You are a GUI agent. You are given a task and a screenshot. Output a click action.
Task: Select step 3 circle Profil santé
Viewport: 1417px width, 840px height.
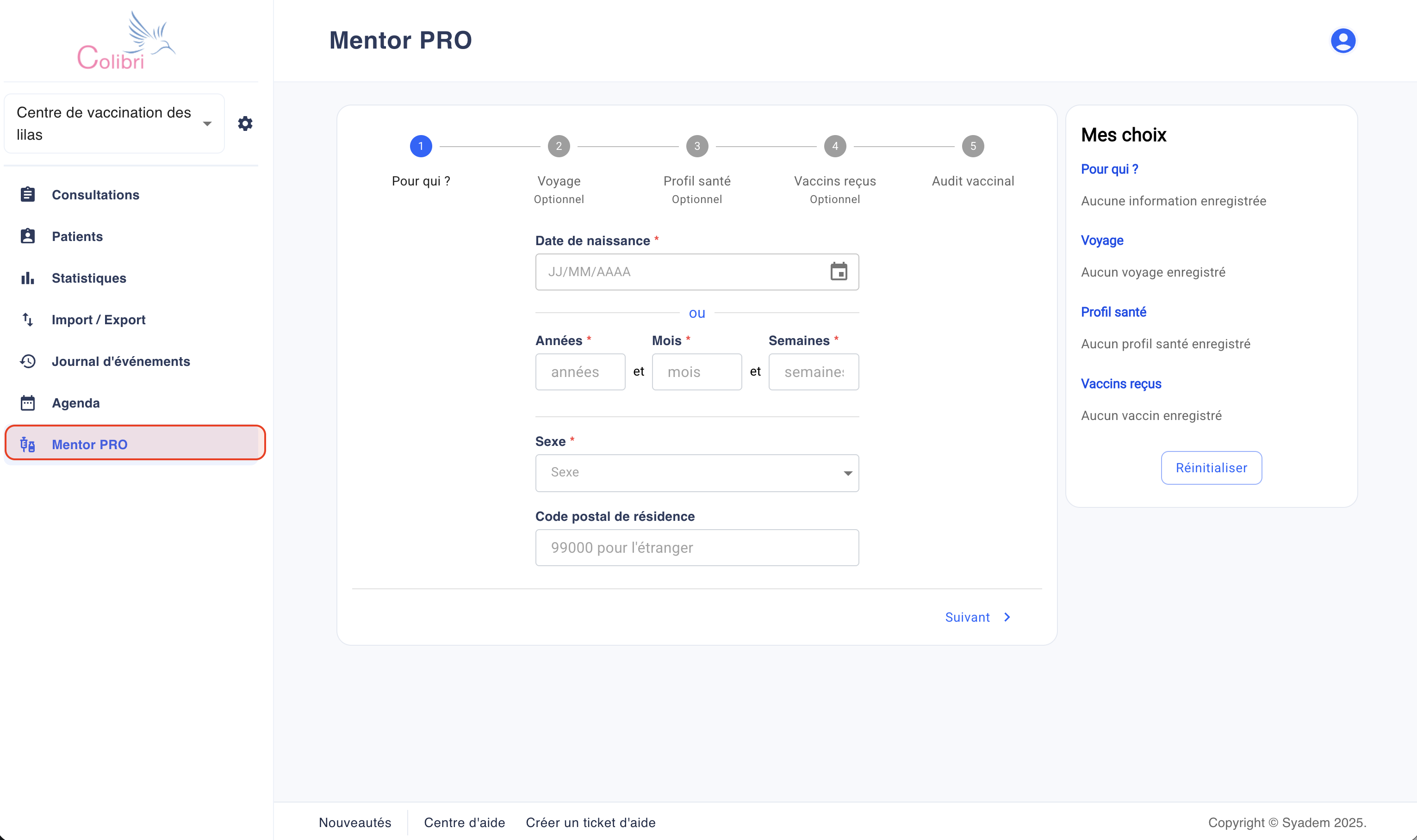697,146
